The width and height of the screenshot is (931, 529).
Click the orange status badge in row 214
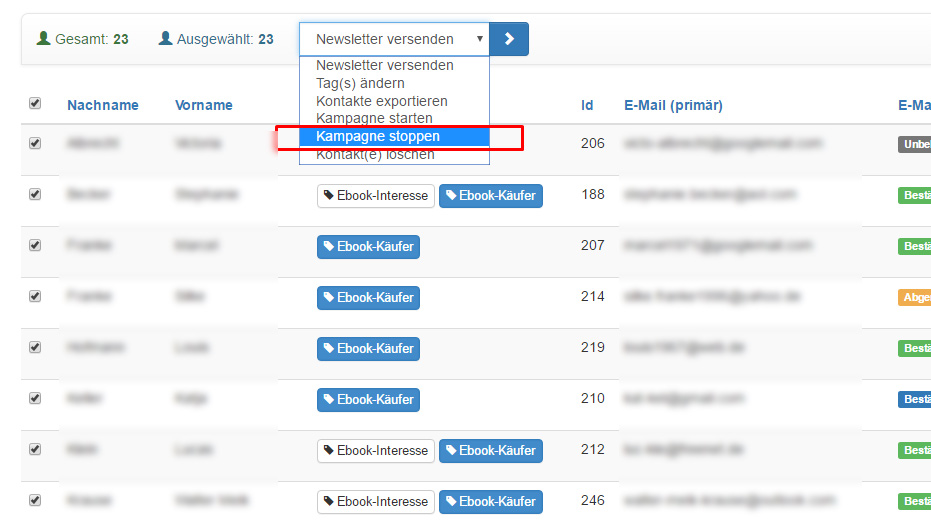tap(914, 297)
